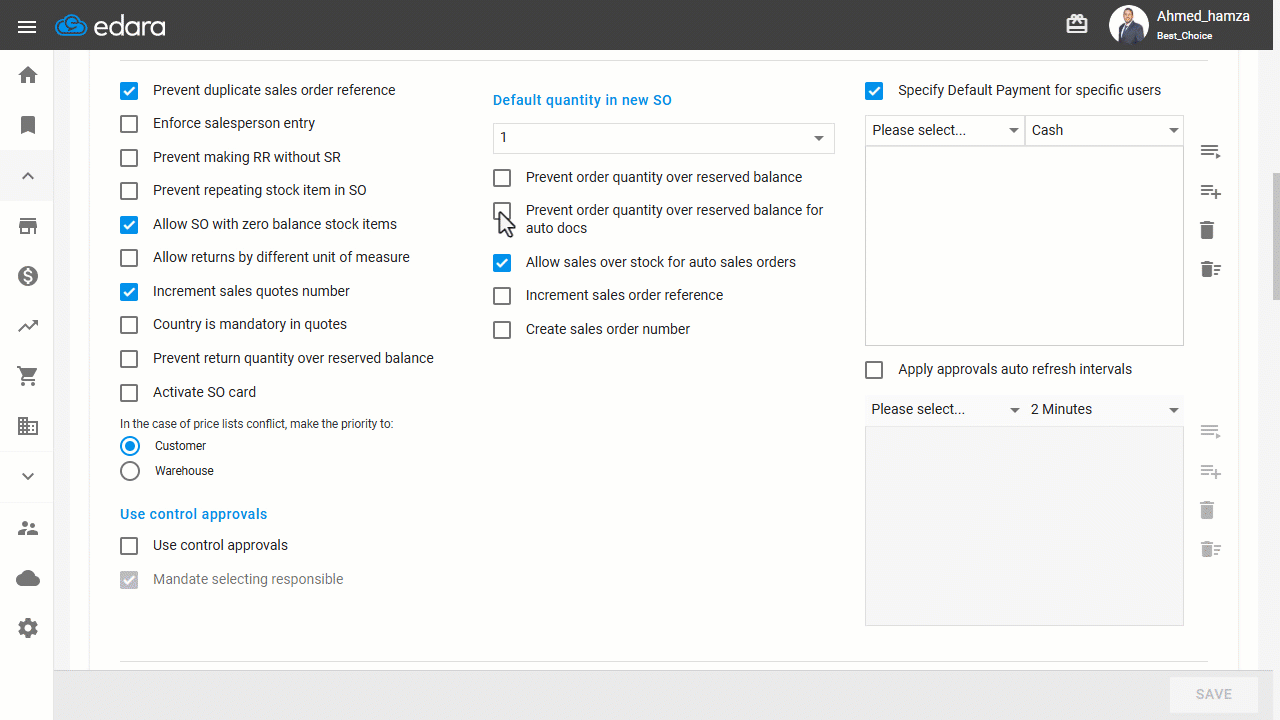Enable Activate SO card checkbox
1280x720 pixels.
point(129,393)
